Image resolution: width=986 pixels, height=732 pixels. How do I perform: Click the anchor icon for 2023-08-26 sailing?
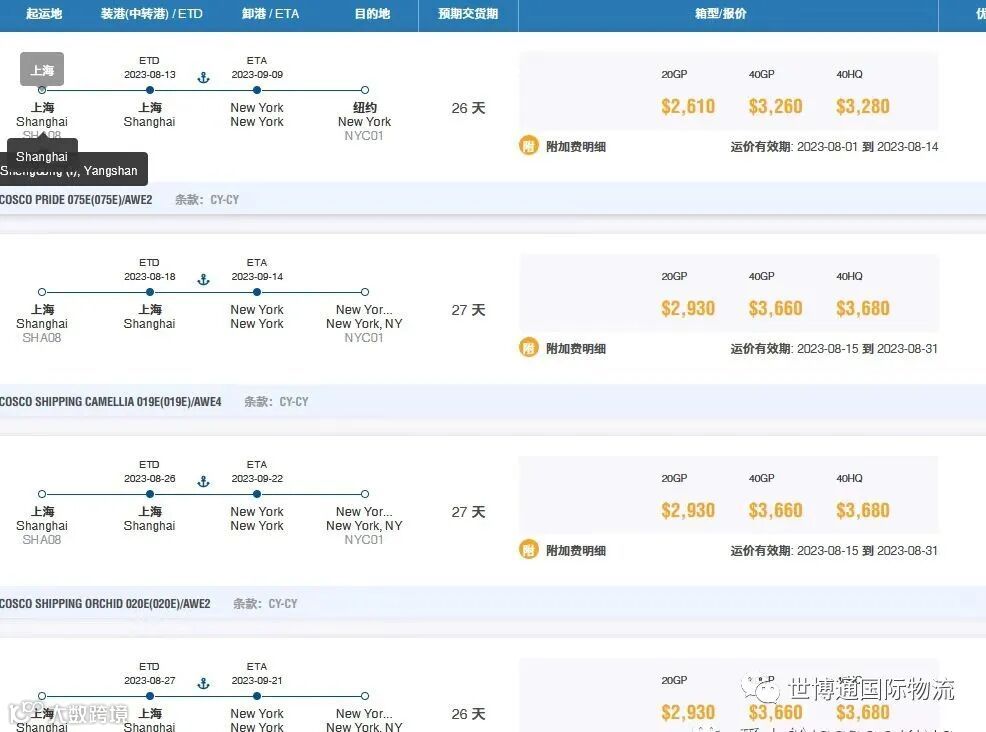click(203, 481)
